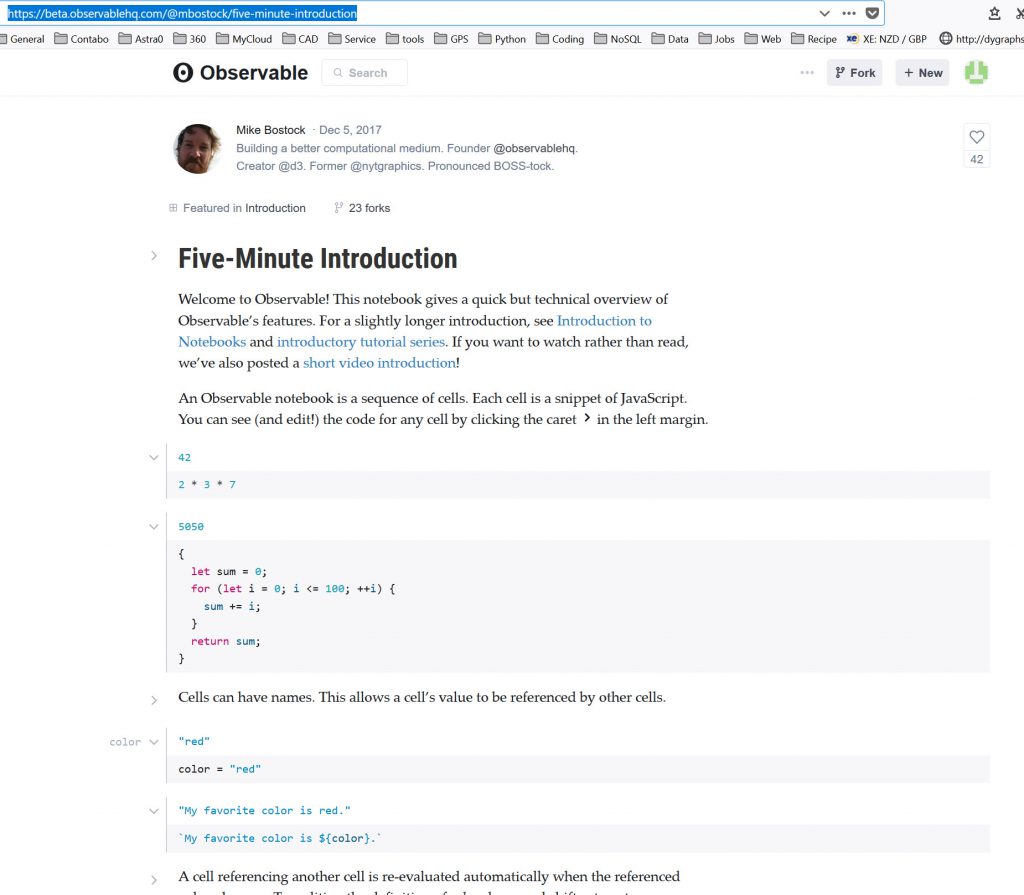
Task: Click the Search input field
Action: [x=366, y=73]
